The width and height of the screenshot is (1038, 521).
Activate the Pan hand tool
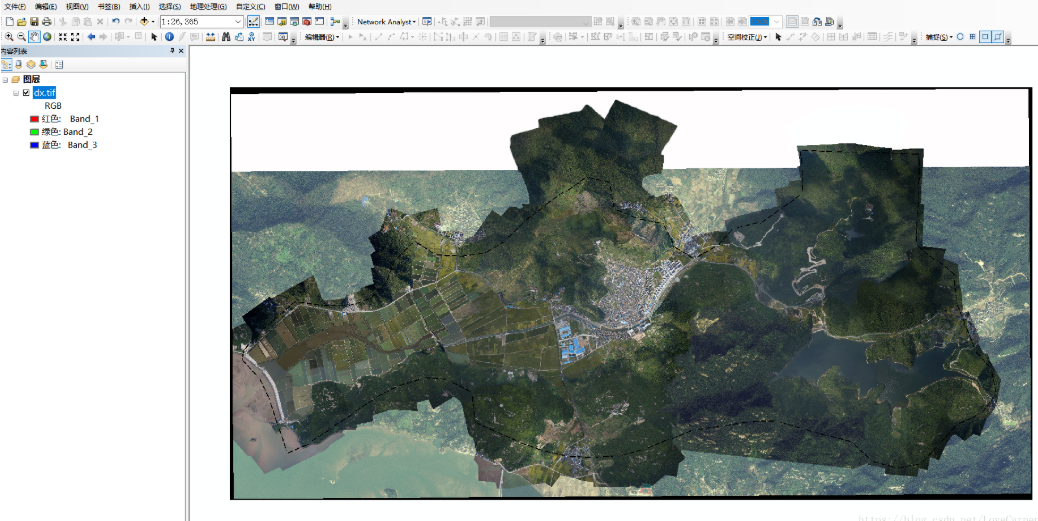[34, 37]
